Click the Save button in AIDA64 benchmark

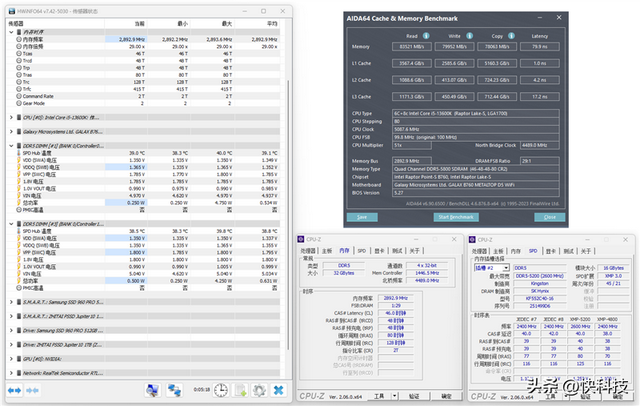[362, 216]
